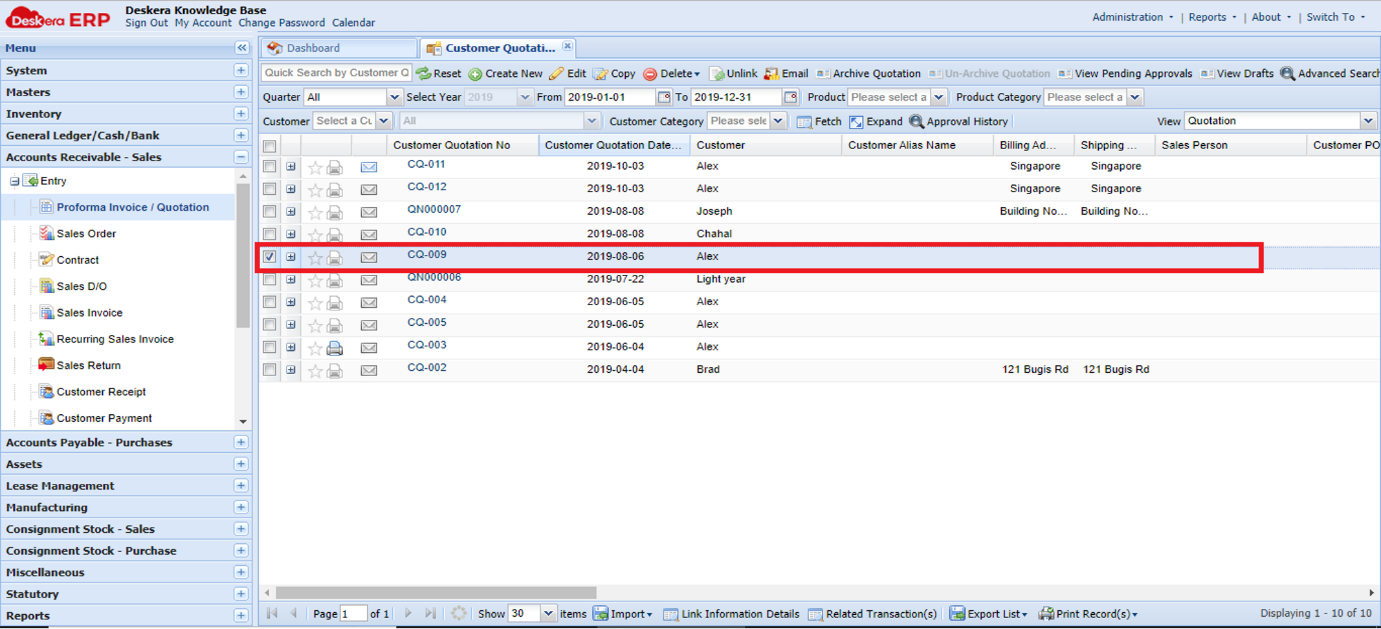The height and width of the screenshot is (629, 1381).
Task: Click the Expand button in filter bar
Action: coord(876,122)
